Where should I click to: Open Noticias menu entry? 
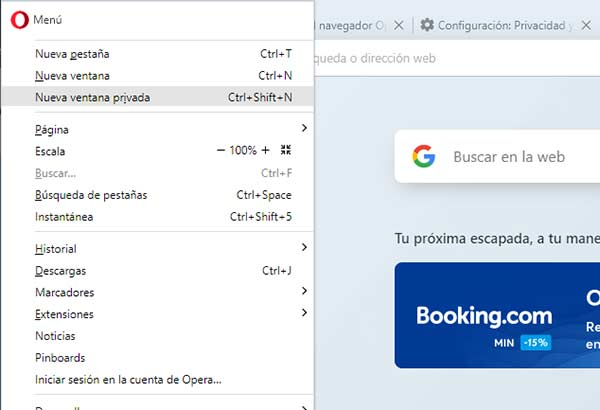pos(158,336)
